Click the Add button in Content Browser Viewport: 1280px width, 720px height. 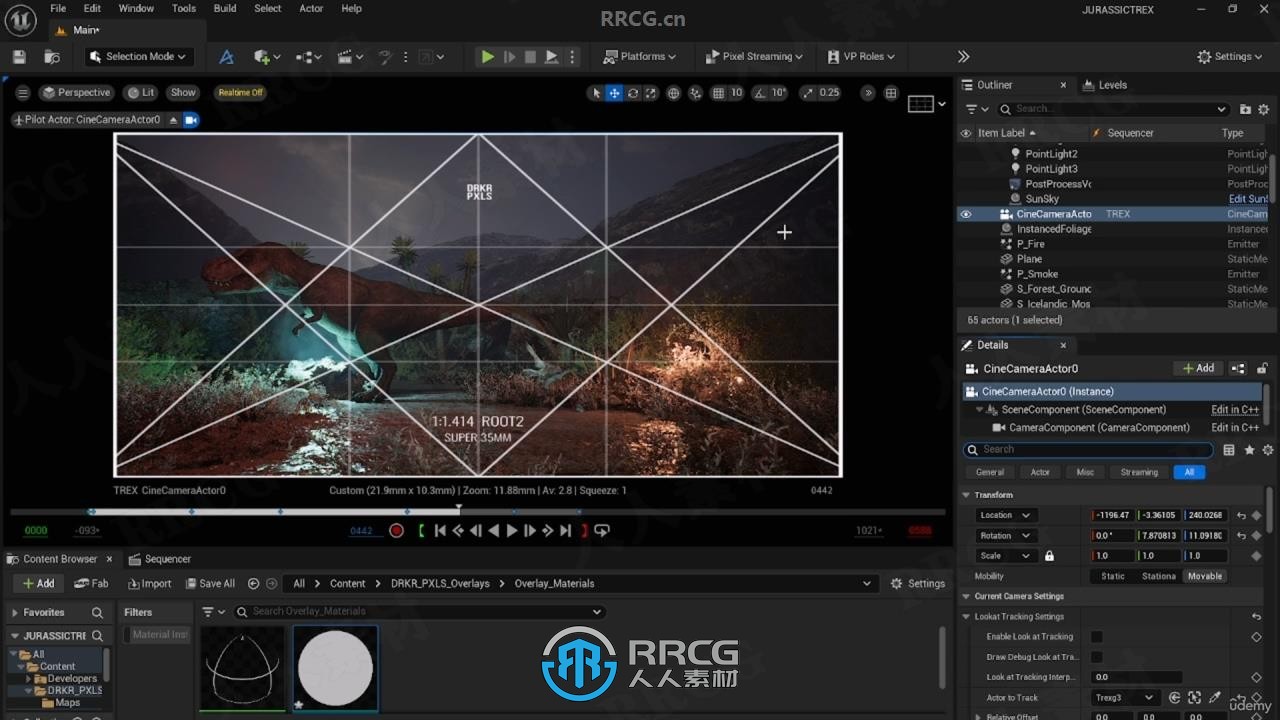click(39, 584)
